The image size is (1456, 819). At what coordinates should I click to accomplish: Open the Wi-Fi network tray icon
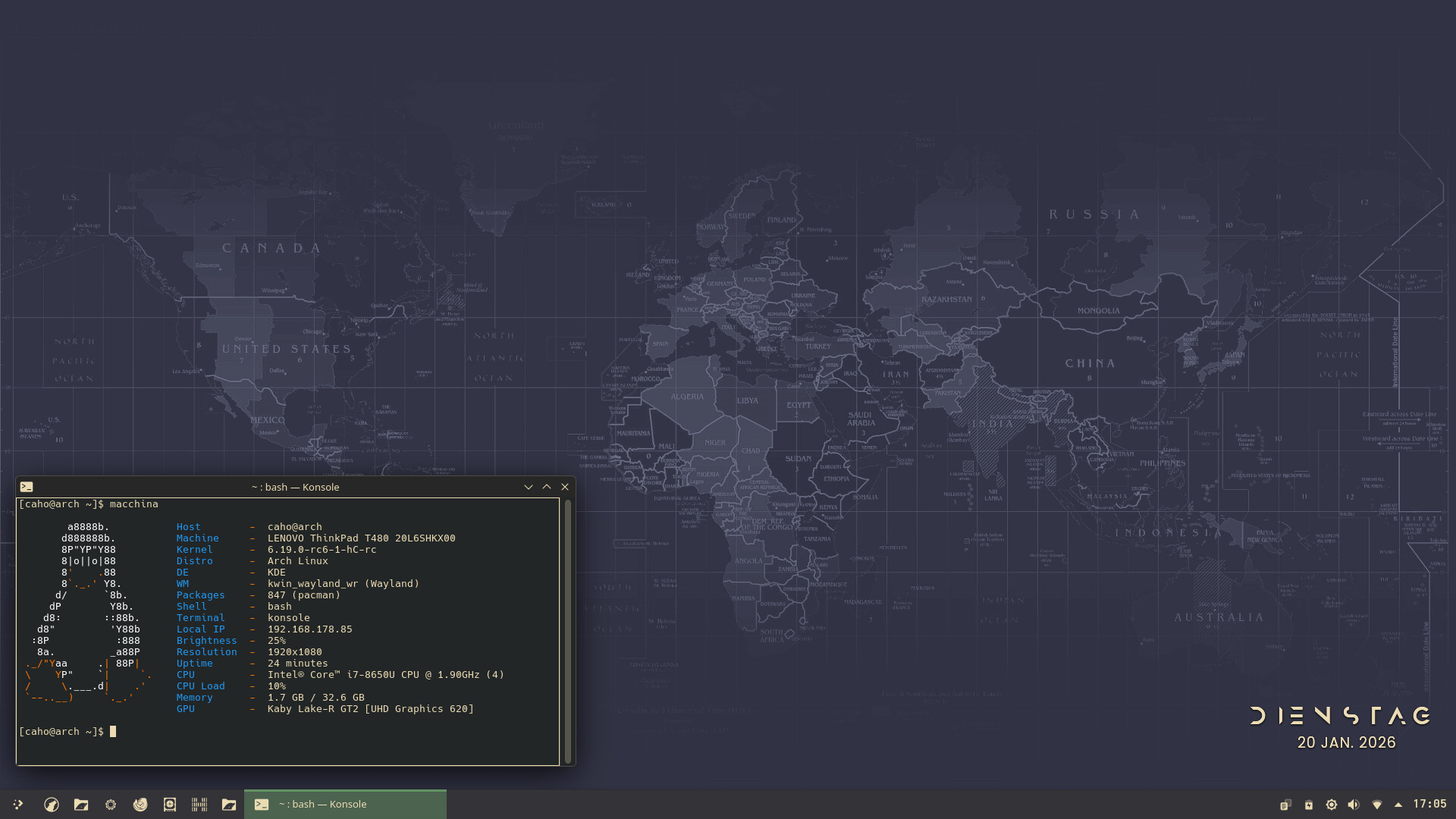1376,805
